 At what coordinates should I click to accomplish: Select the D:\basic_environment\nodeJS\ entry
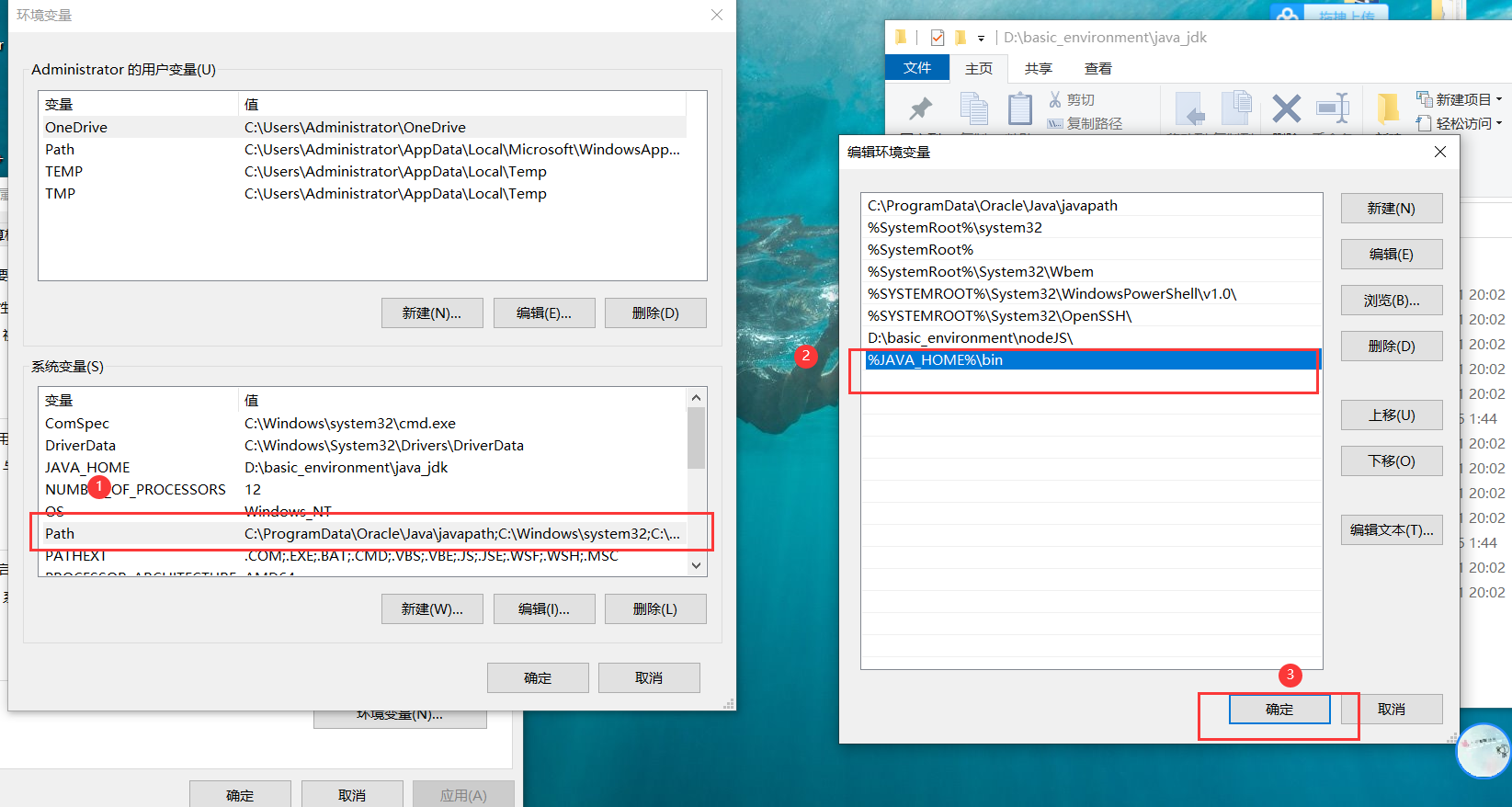pos(1091,338)
